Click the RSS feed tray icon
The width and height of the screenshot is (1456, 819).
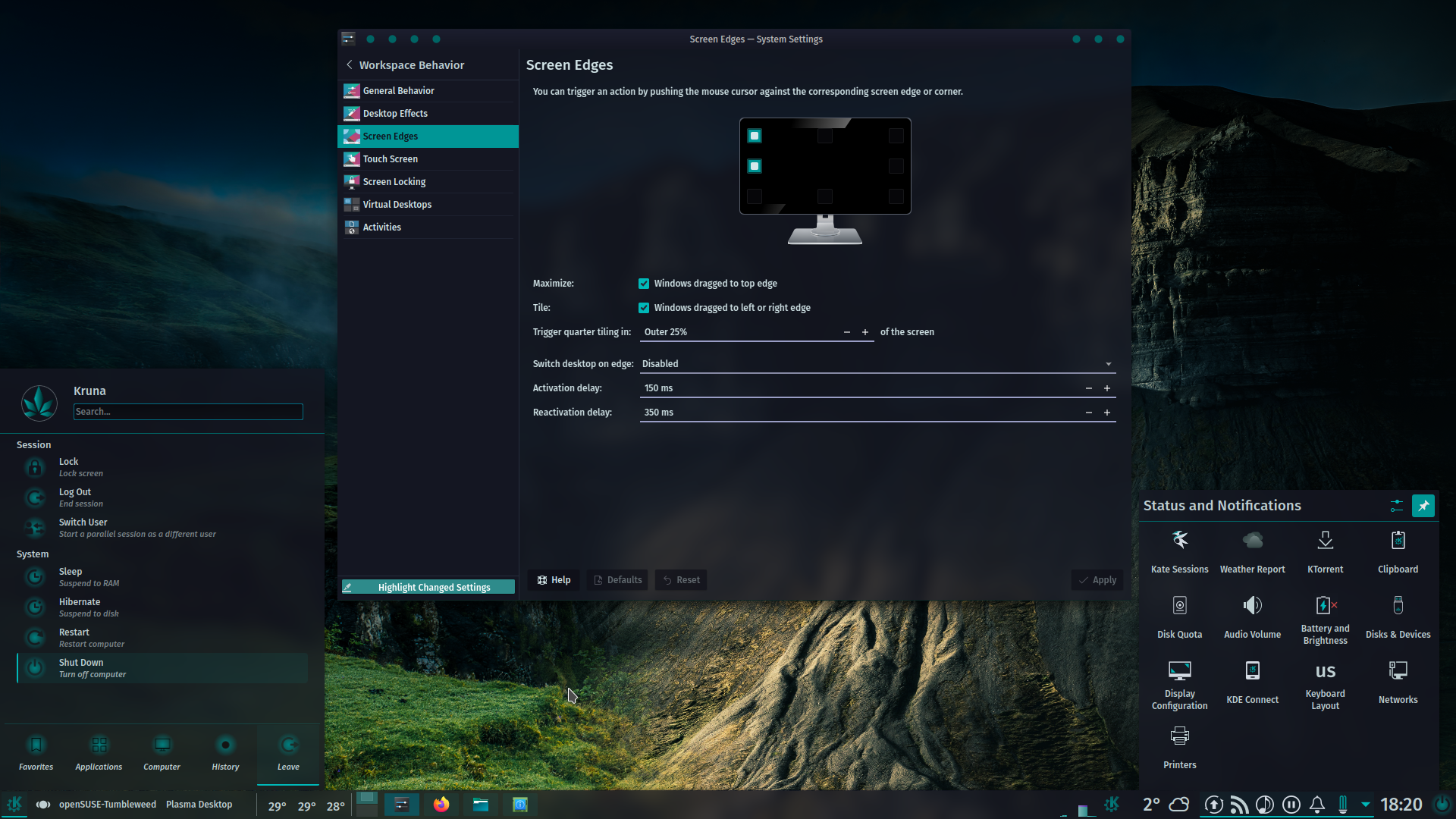[x=1239, y=805]
